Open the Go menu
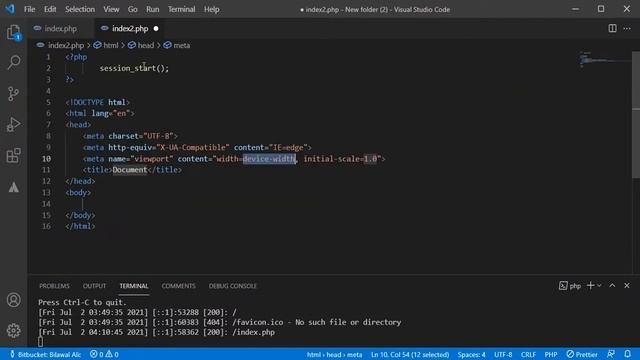 [133, 9]
